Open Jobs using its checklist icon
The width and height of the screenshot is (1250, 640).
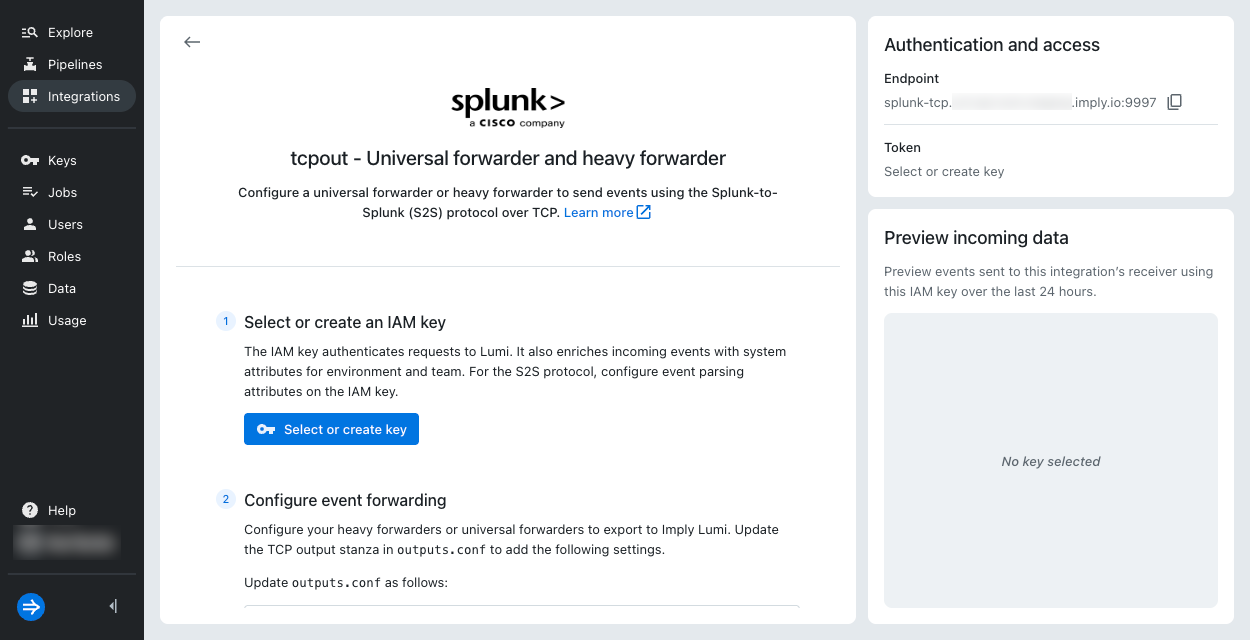pyautogui.click(x=30, y=192)
